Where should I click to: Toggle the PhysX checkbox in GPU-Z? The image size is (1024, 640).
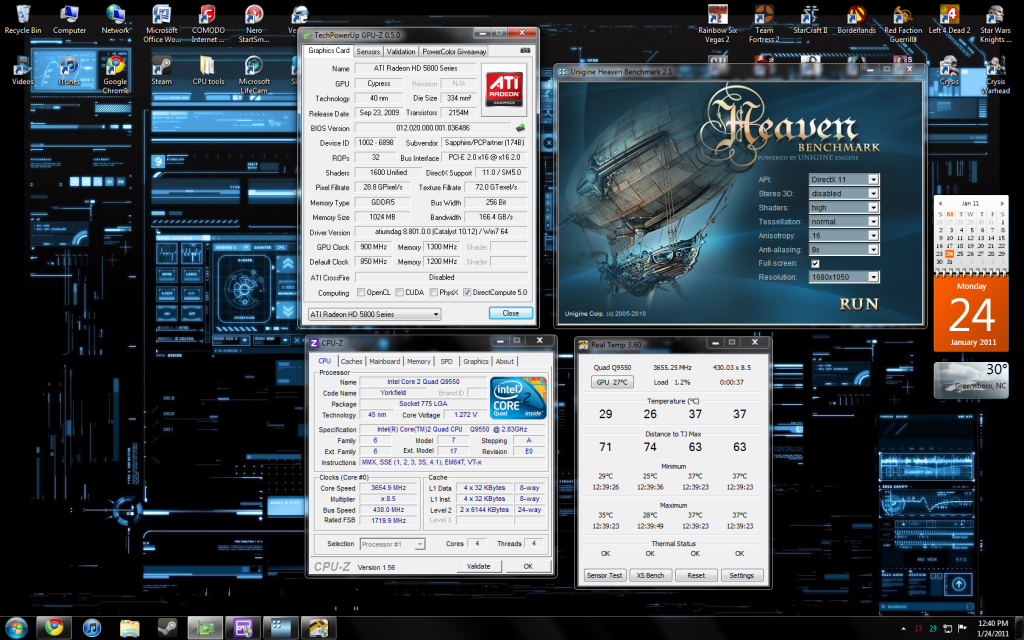pos(434,293)
